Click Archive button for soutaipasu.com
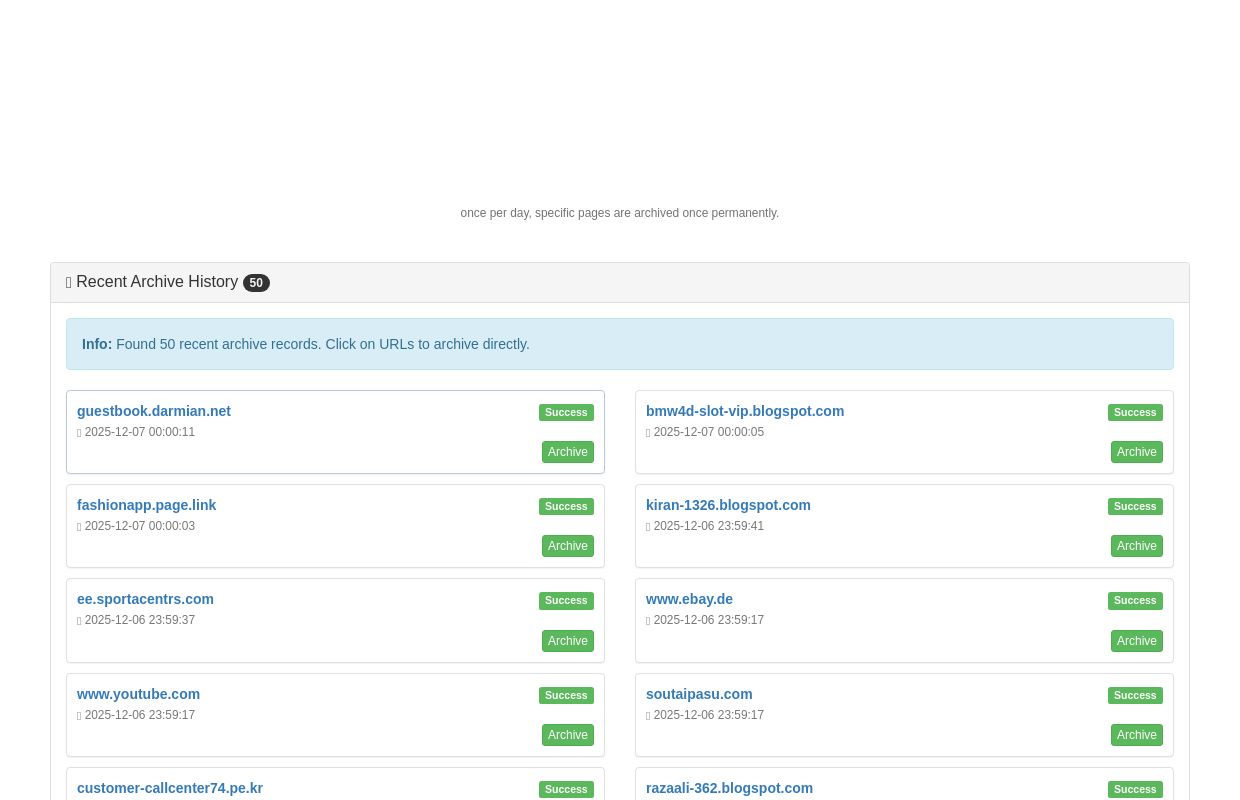1240x800 pixels. (x=1136, y=735)
